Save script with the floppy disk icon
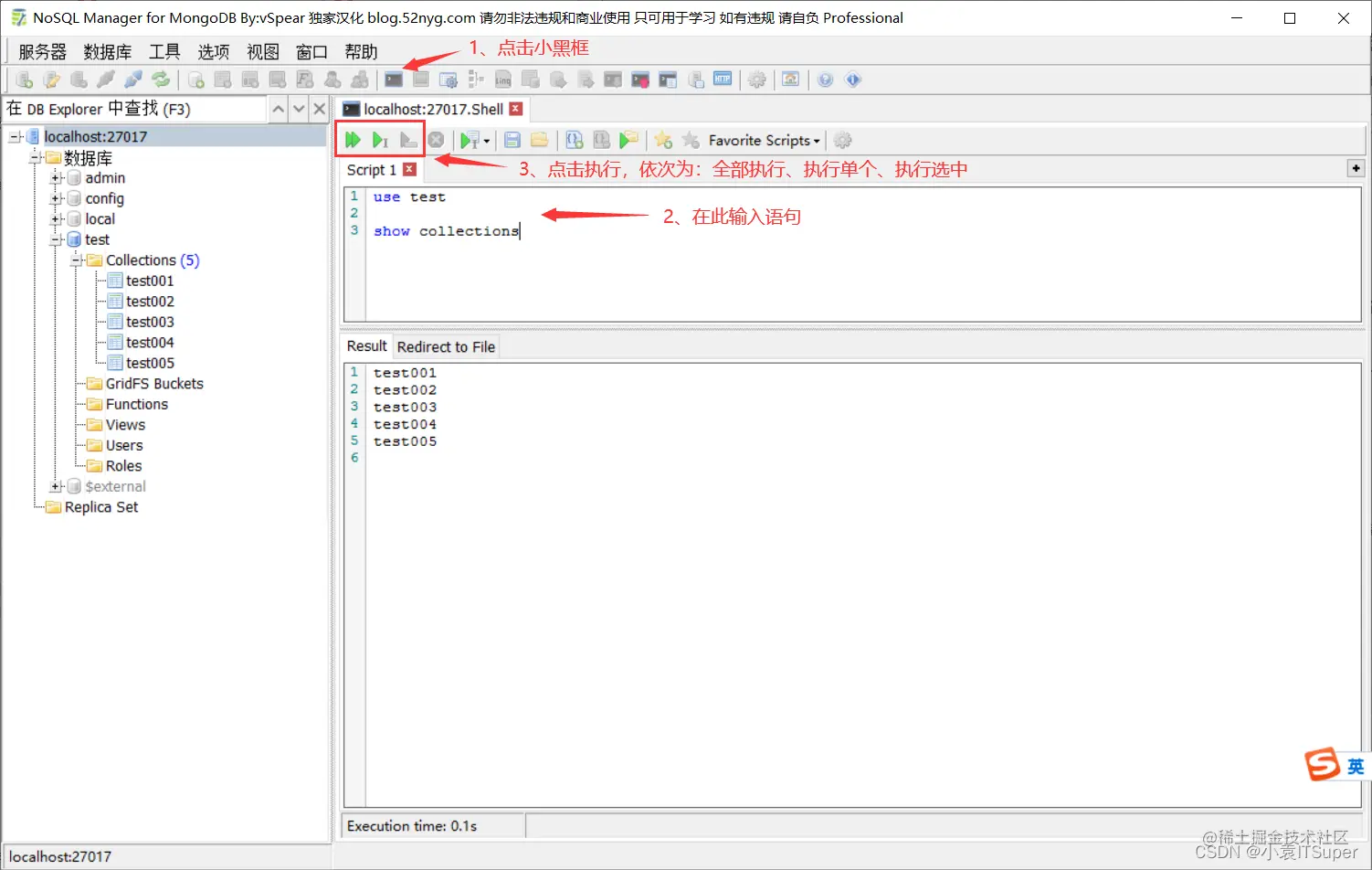The height and width of the screenshot is (870, 1372). (512, 140)
